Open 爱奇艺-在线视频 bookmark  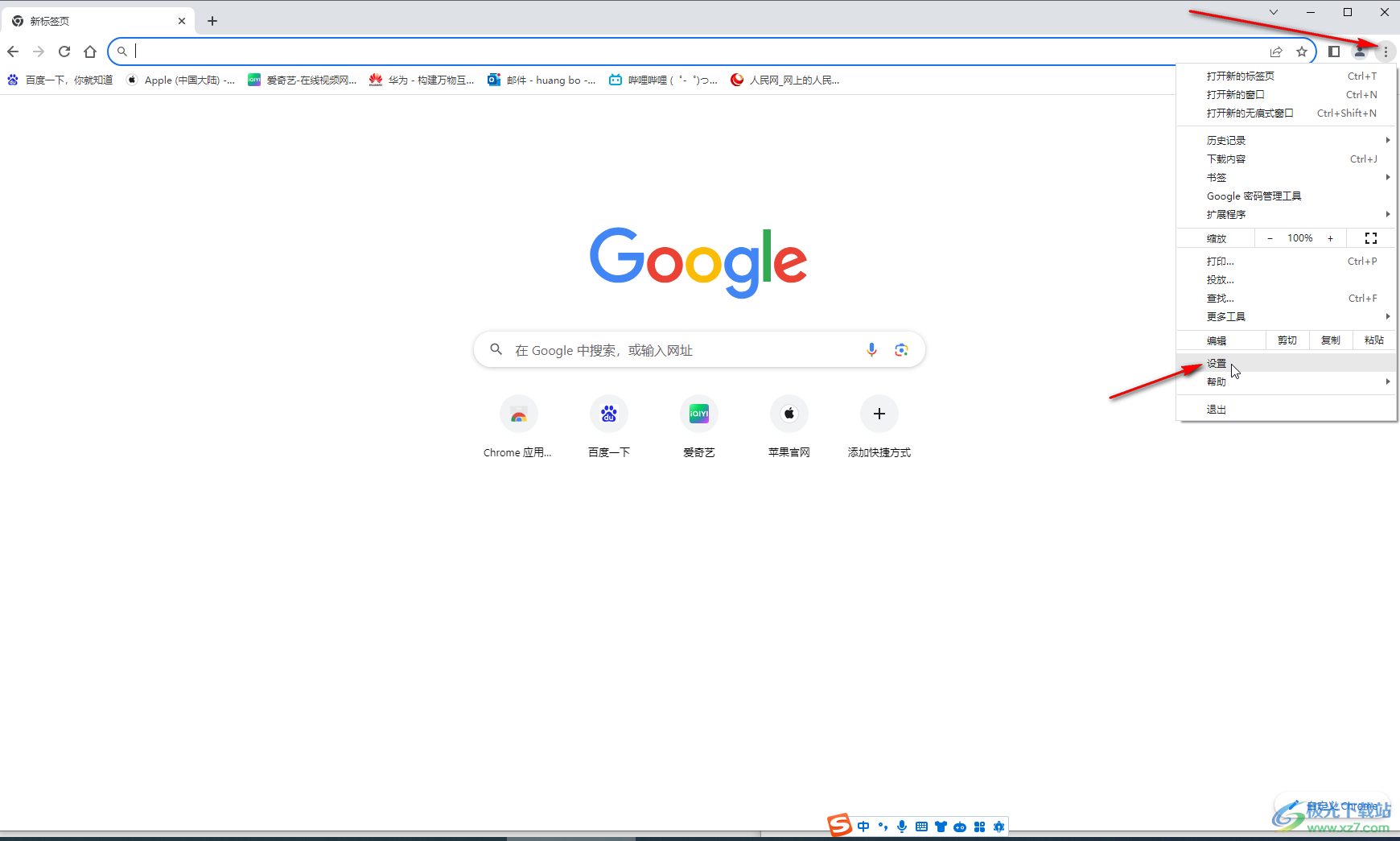tap(303, 80)
